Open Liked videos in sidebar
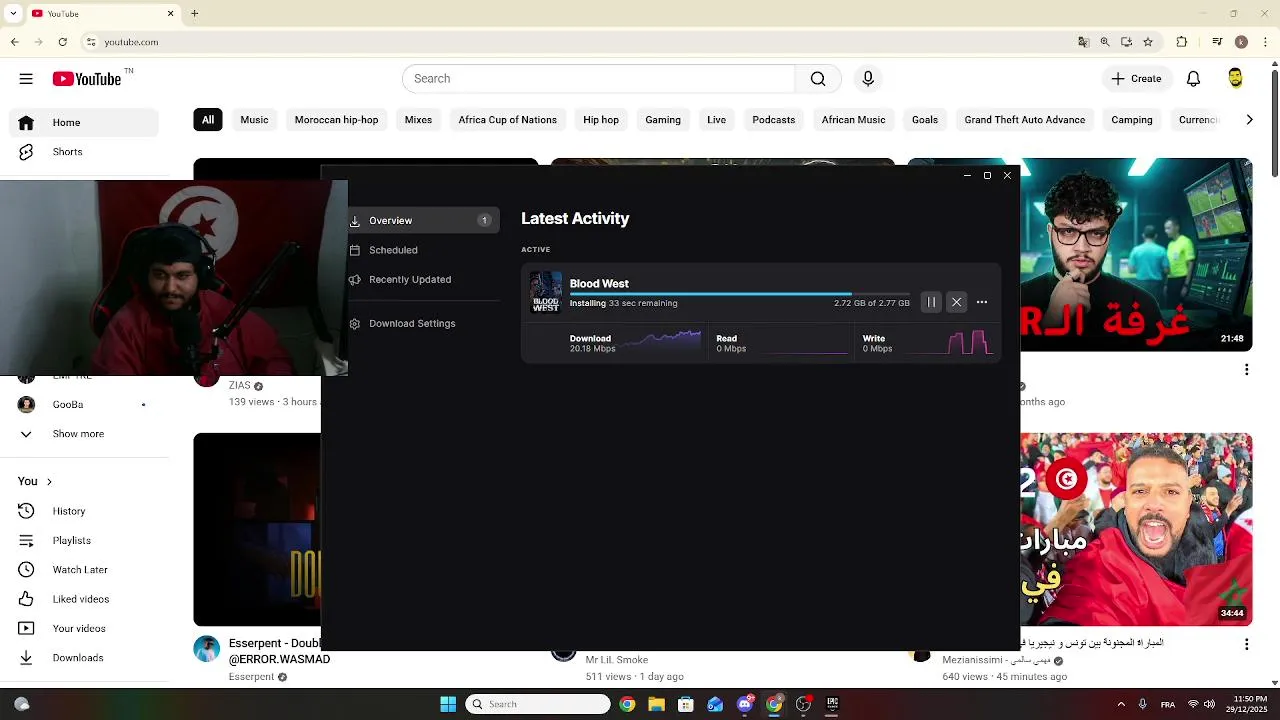The height and width of the screenshot is (720, 1280). click(84, 599)
